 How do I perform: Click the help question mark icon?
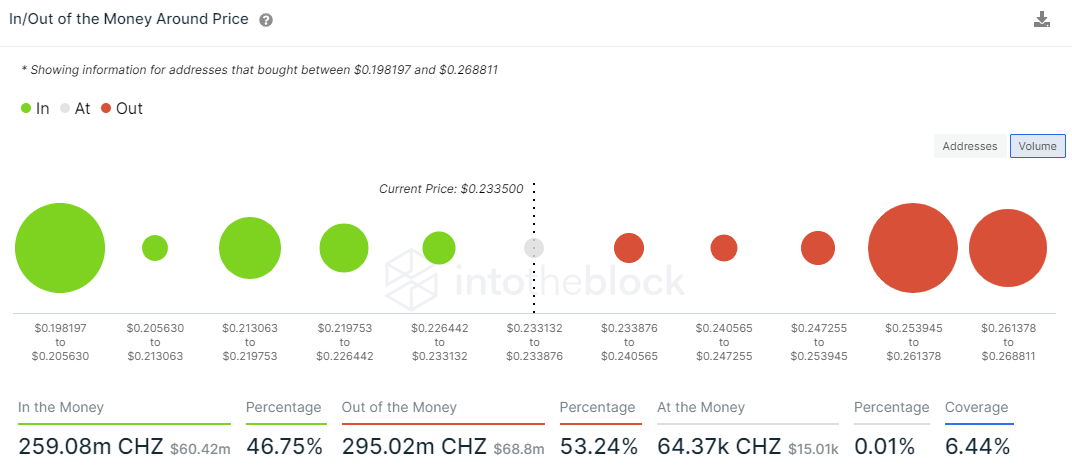[266, 20]
